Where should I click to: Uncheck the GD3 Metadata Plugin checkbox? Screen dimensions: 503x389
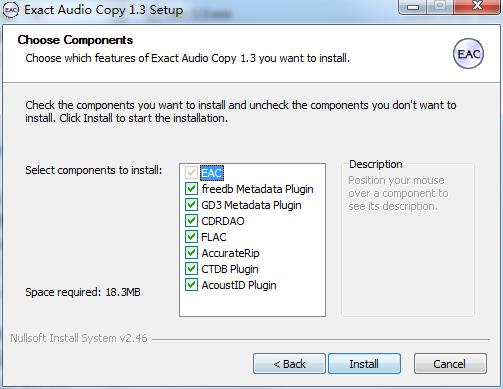(x=191, y=205)
